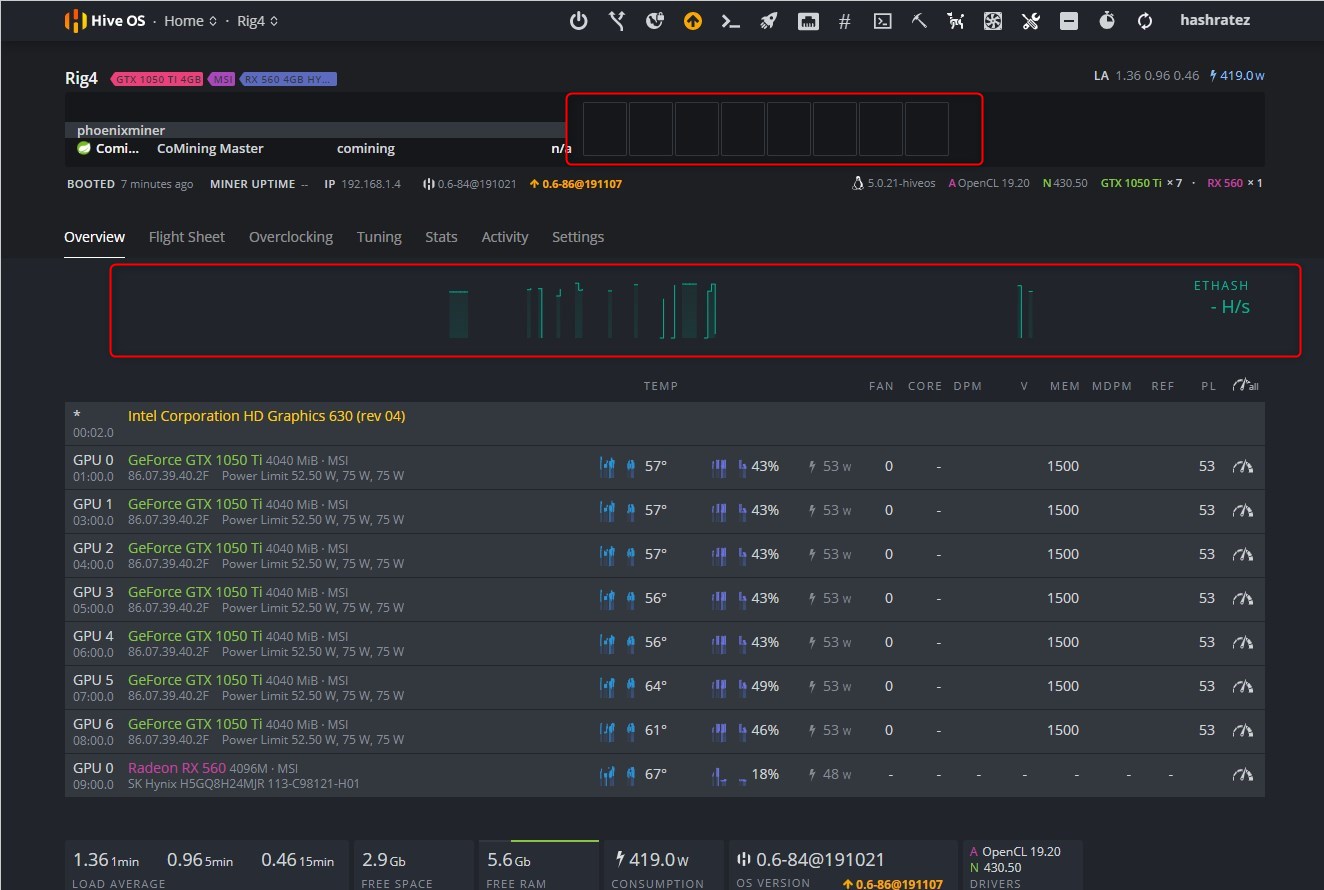Screen dimensions: 1324x890
Task: Open overclock speedometer for all GPUs
Action: pos(1245,385)
